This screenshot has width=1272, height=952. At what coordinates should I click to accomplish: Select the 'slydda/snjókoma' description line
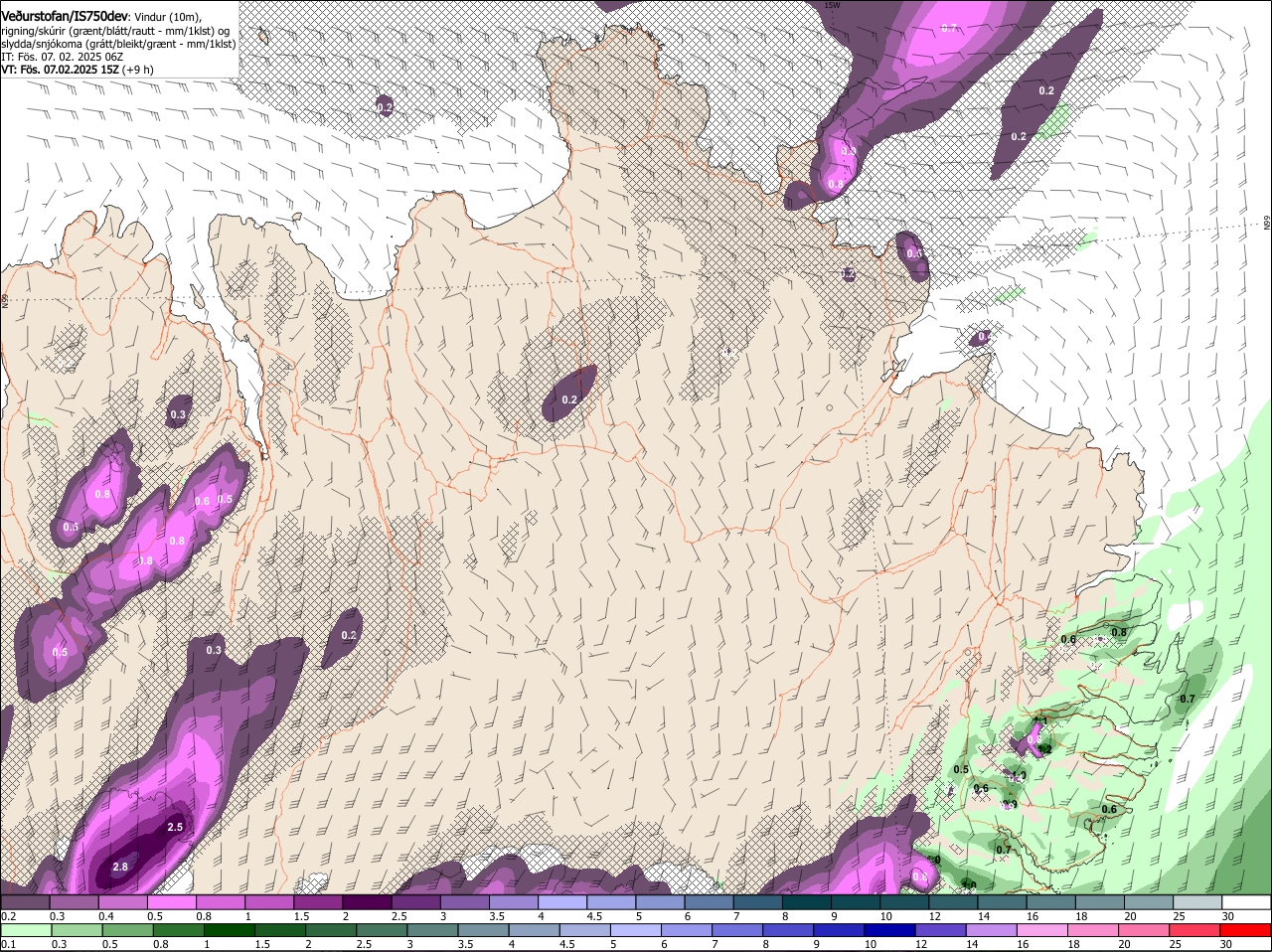pos(118,44)
